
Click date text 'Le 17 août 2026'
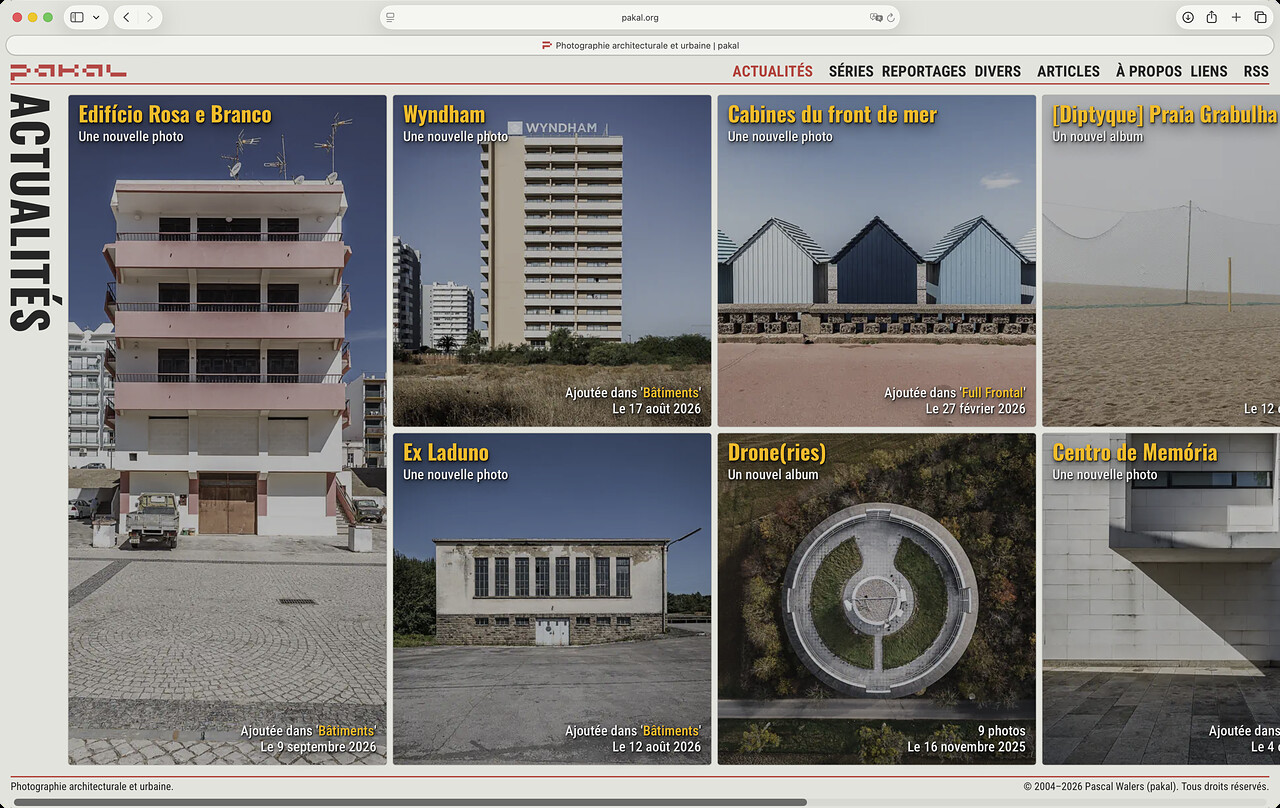coord(656,409)
